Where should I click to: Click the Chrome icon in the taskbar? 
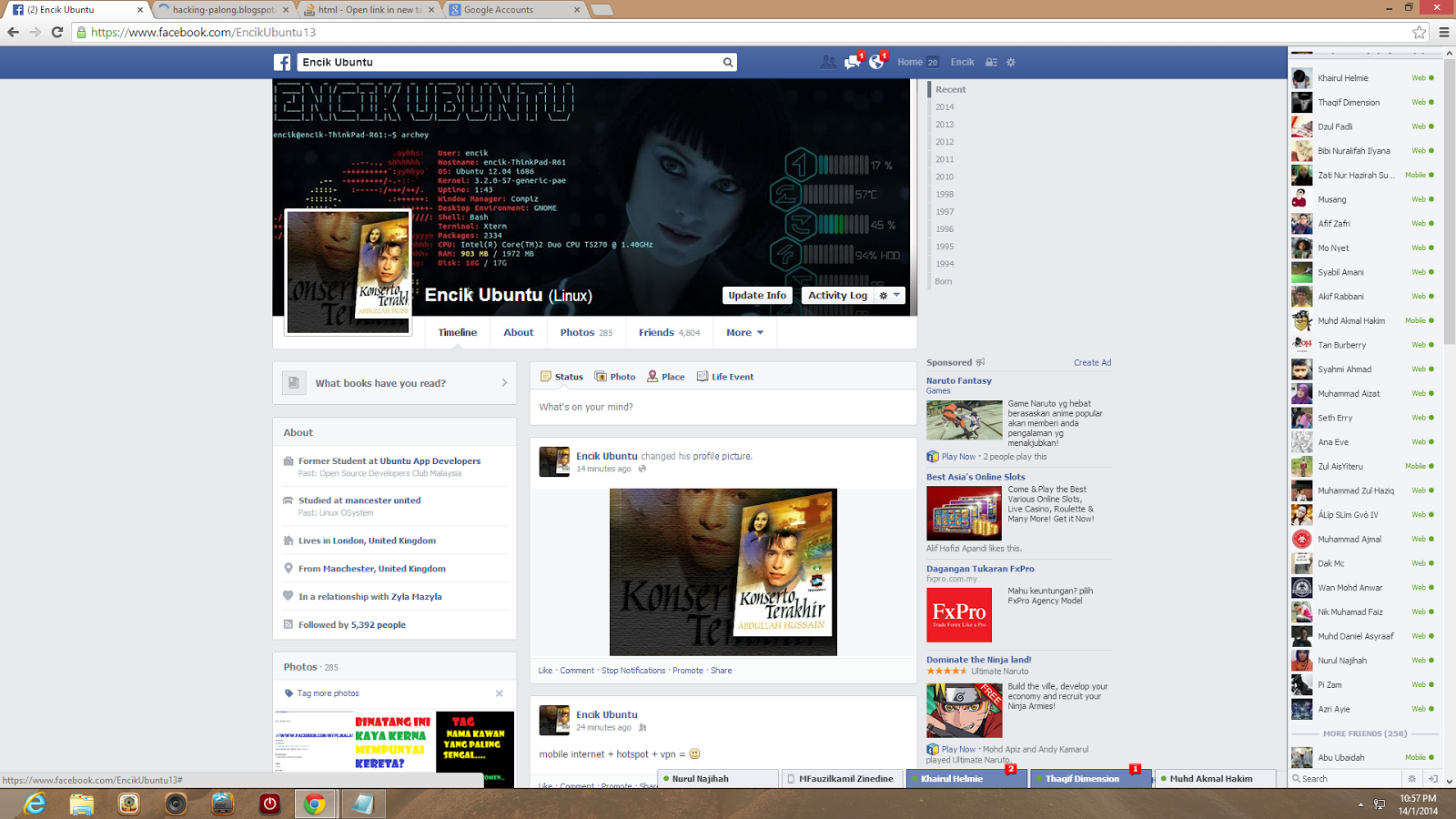pos(315,804)
